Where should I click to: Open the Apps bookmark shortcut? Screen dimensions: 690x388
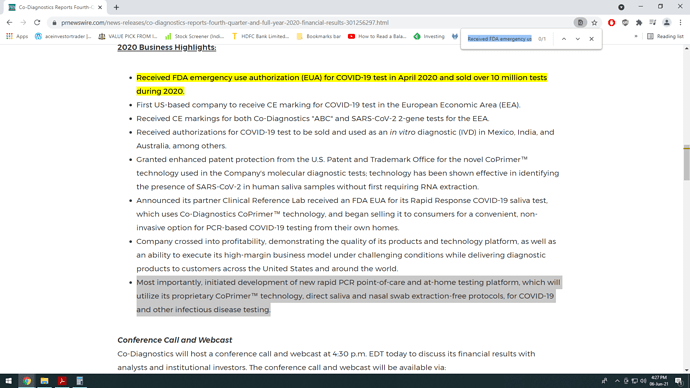pyautogui.click(x=17, y=37)
